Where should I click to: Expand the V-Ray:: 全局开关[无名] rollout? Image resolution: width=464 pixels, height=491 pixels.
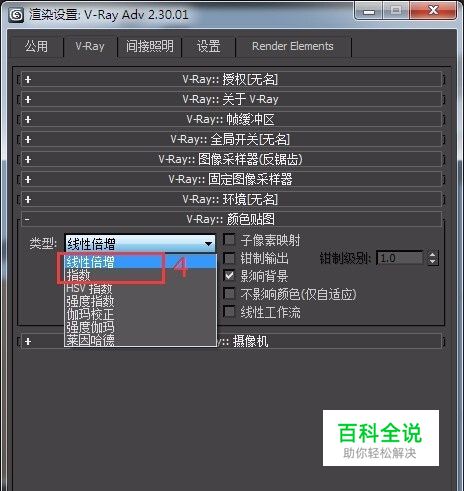tap(232, 139)
